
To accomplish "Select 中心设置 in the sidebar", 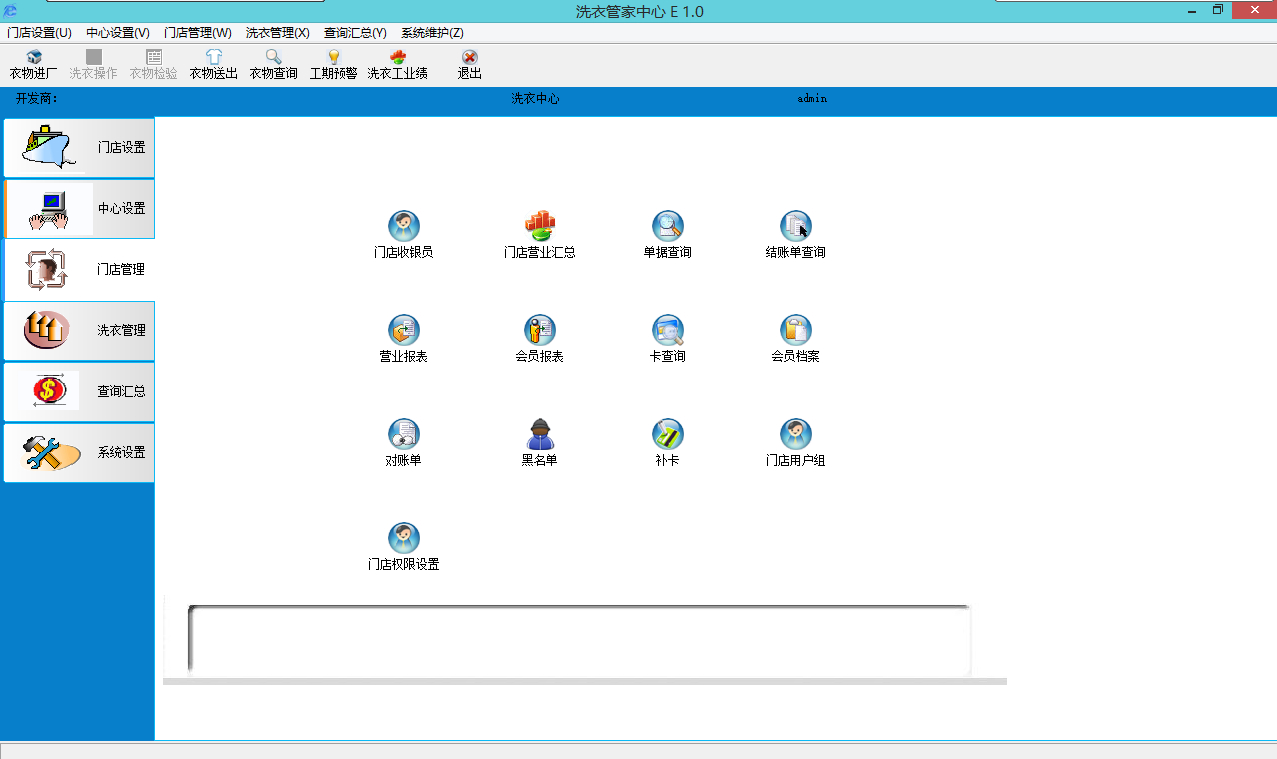I will pyautogui.click(x=79, y=209).
